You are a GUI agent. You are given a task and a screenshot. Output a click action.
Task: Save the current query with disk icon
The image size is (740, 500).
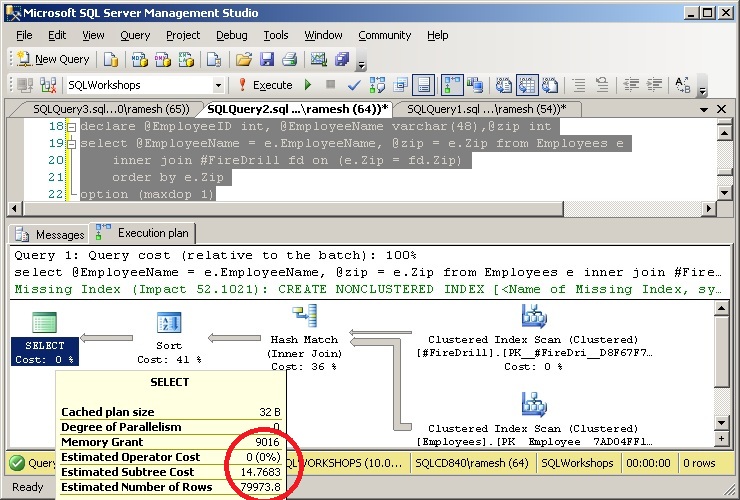(x=267, y=59)
